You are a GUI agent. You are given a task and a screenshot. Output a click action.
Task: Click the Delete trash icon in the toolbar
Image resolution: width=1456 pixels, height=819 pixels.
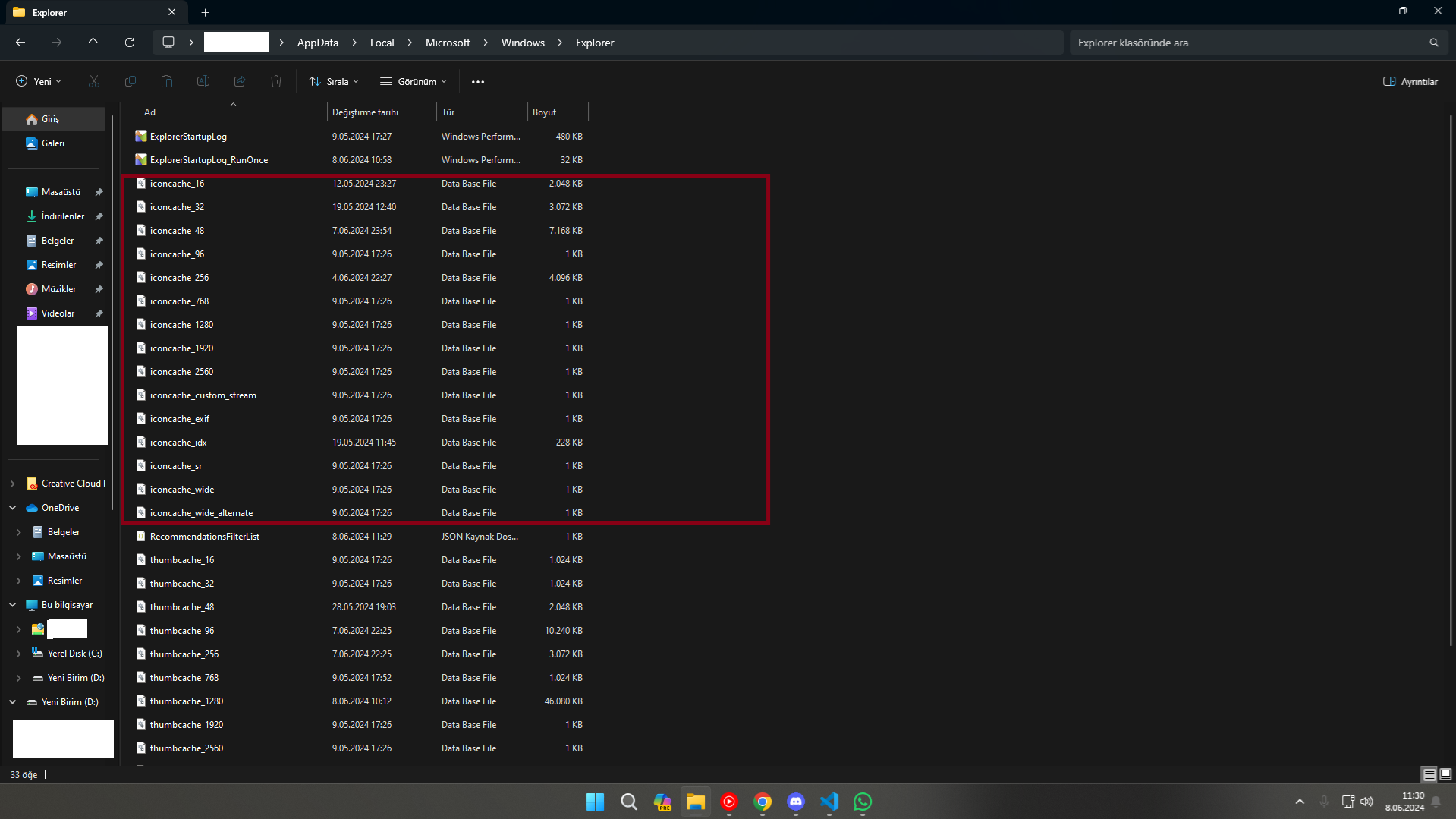pos(276,81)
